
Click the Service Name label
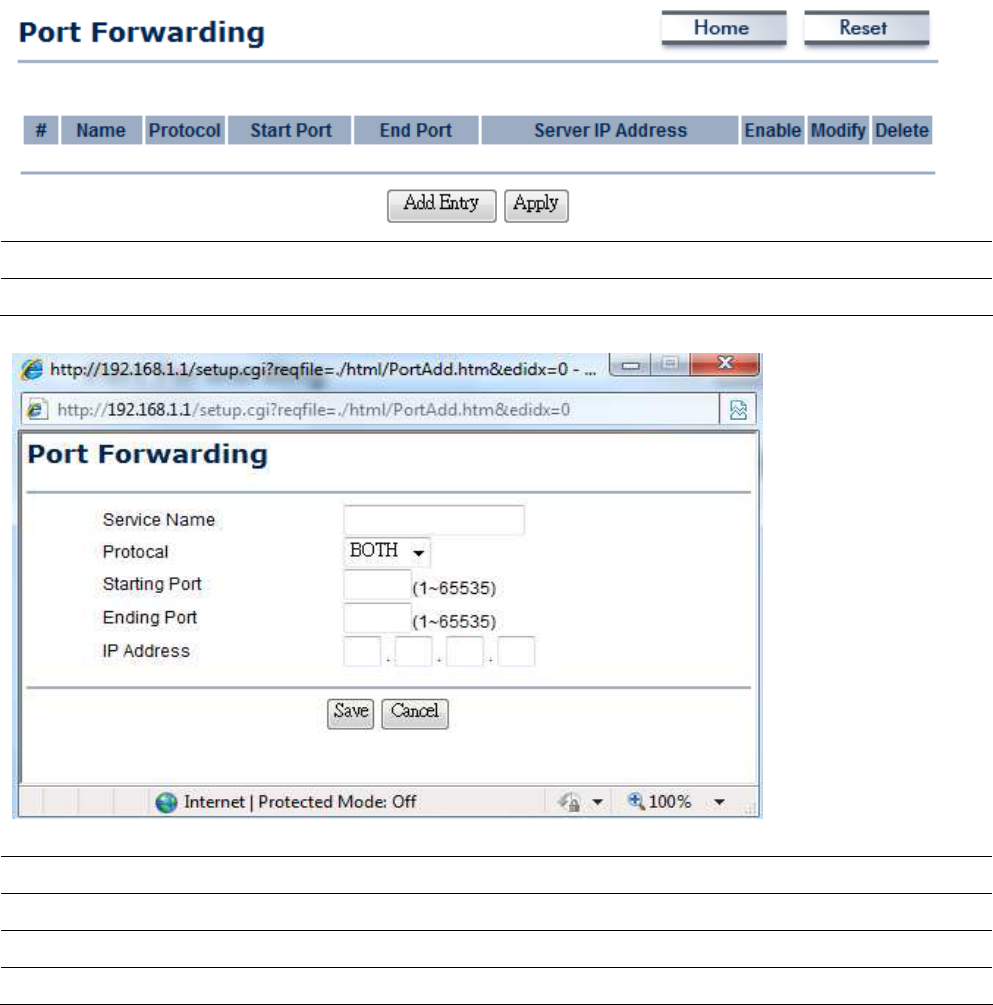(159, 520)
